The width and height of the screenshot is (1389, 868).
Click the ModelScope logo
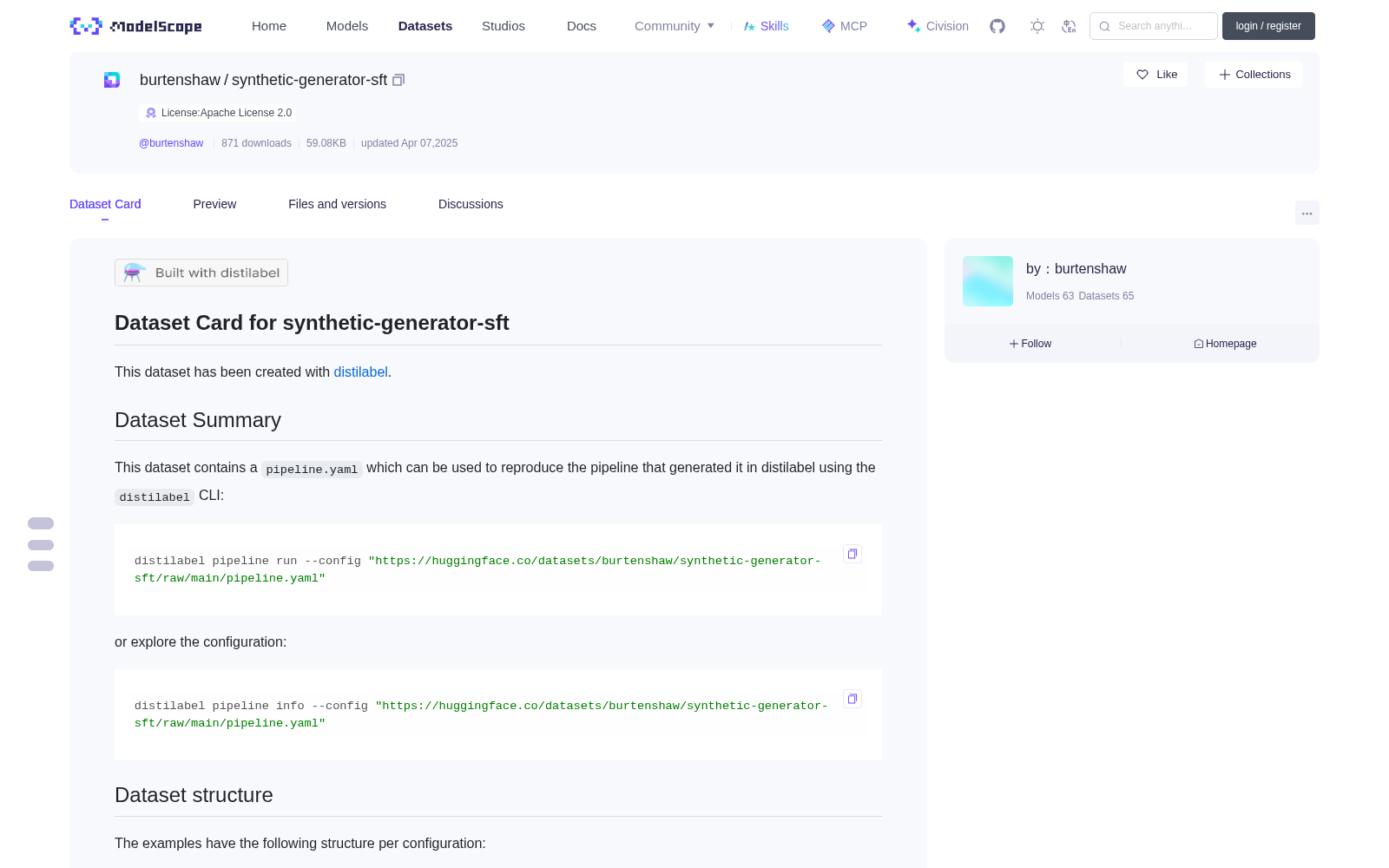pos(135,26)
